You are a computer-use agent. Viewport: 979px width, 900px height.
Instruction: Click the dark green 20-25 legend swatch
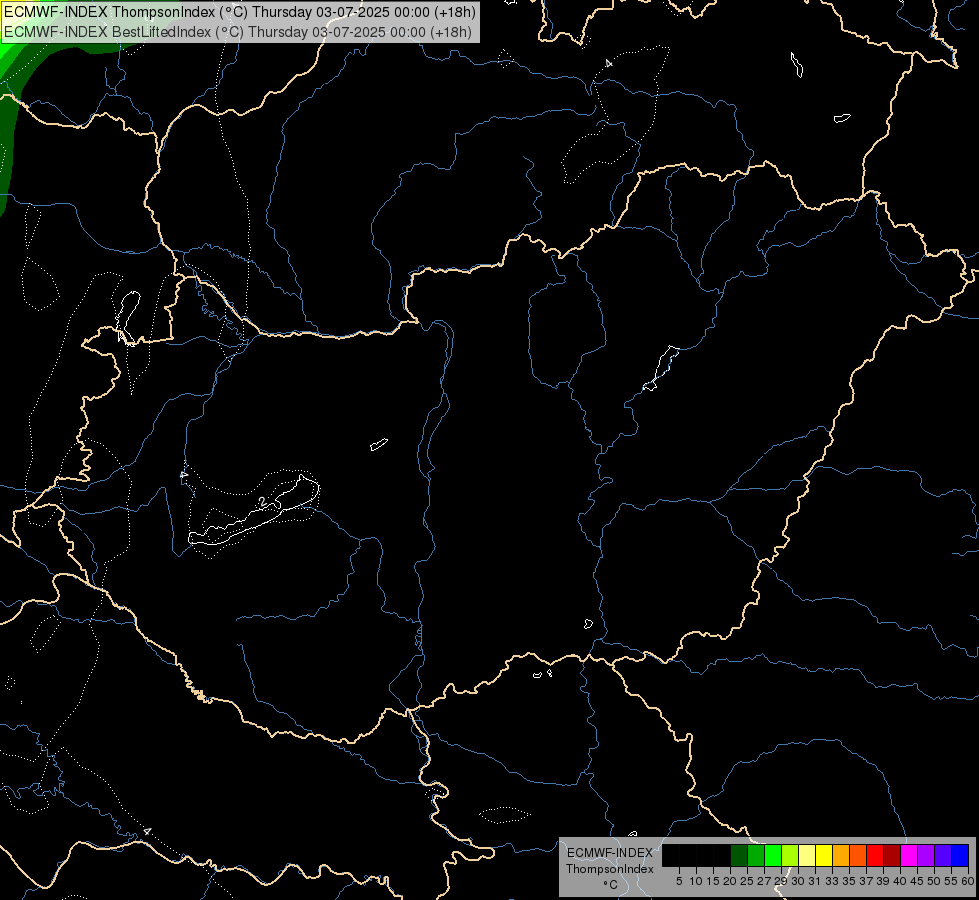pyautogui.click(x=739, y=856)
